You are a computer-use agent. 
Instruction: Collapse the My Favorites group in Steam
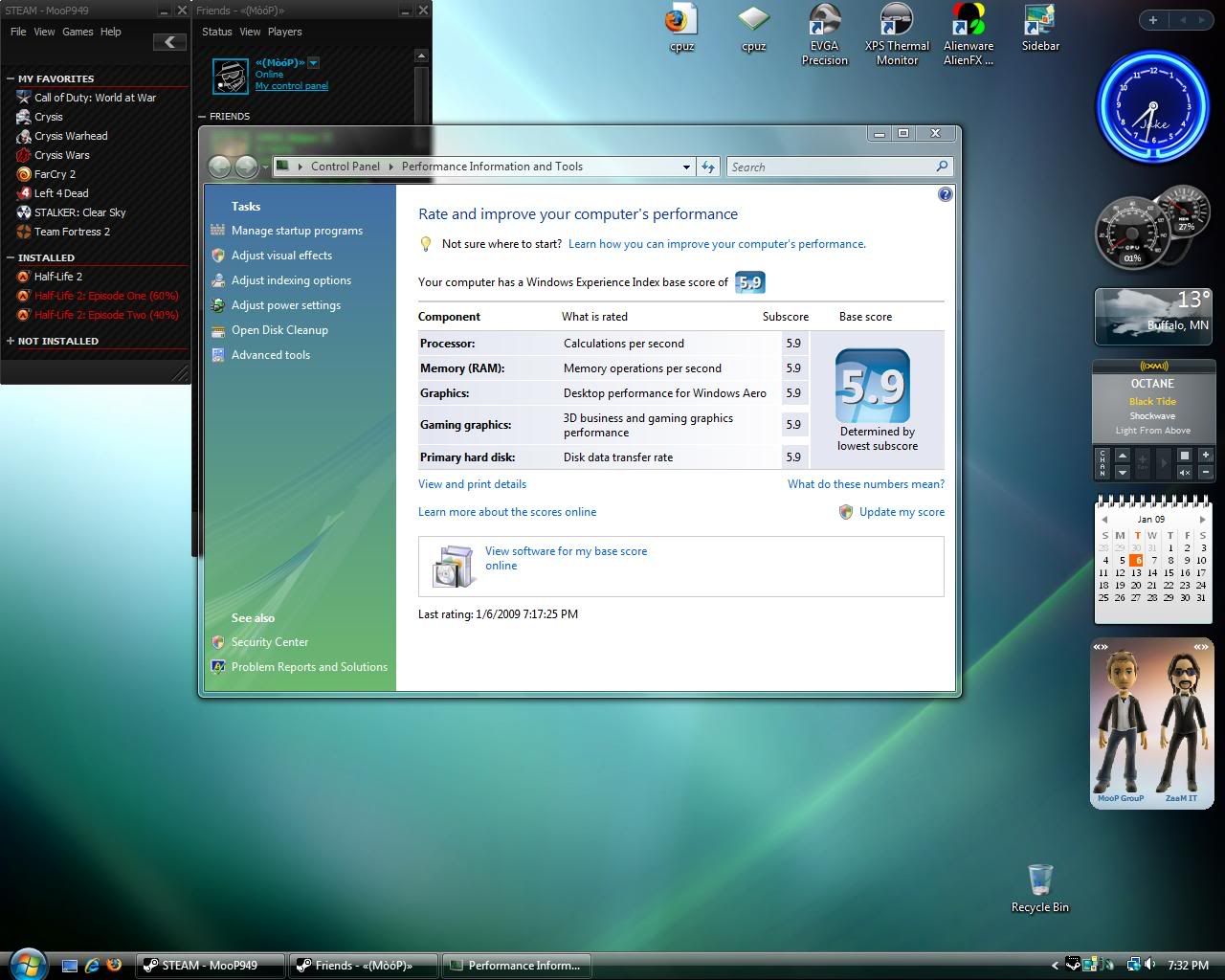pos(11,78)
